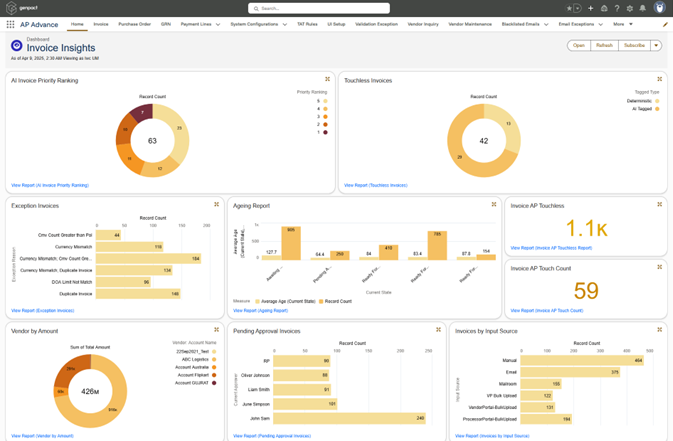Expand the Ageing Report chart
This screenshot has height=441, width=673.
494,204
